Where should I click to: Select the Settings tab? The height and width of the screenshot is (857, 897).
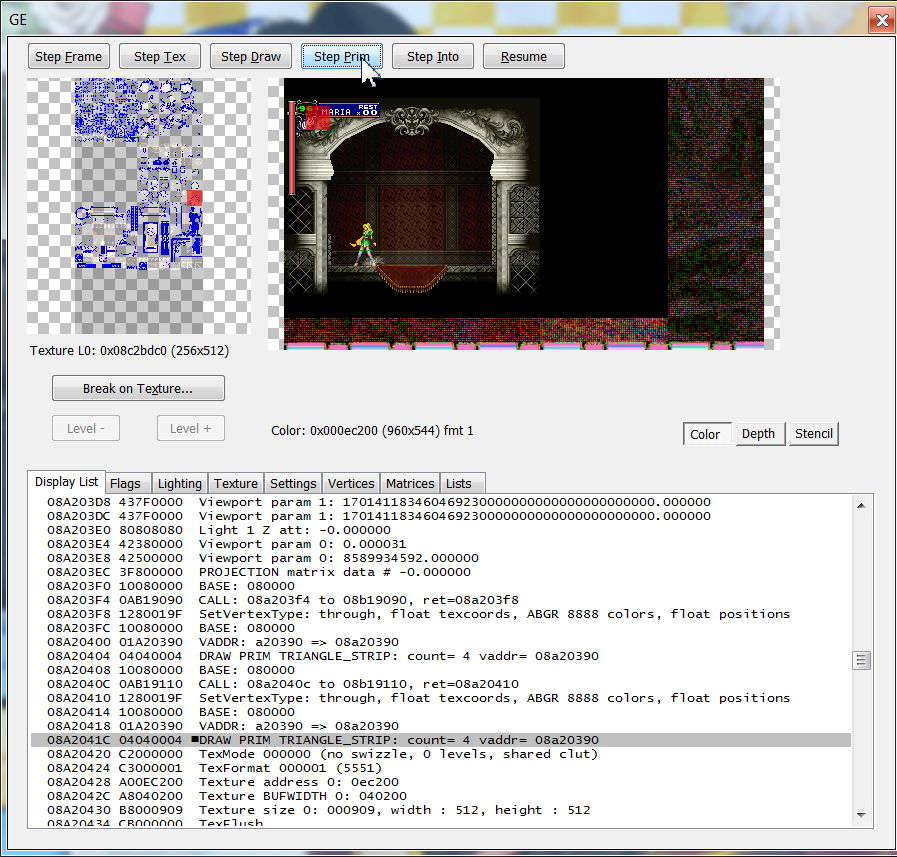click(x=293, y=484)
